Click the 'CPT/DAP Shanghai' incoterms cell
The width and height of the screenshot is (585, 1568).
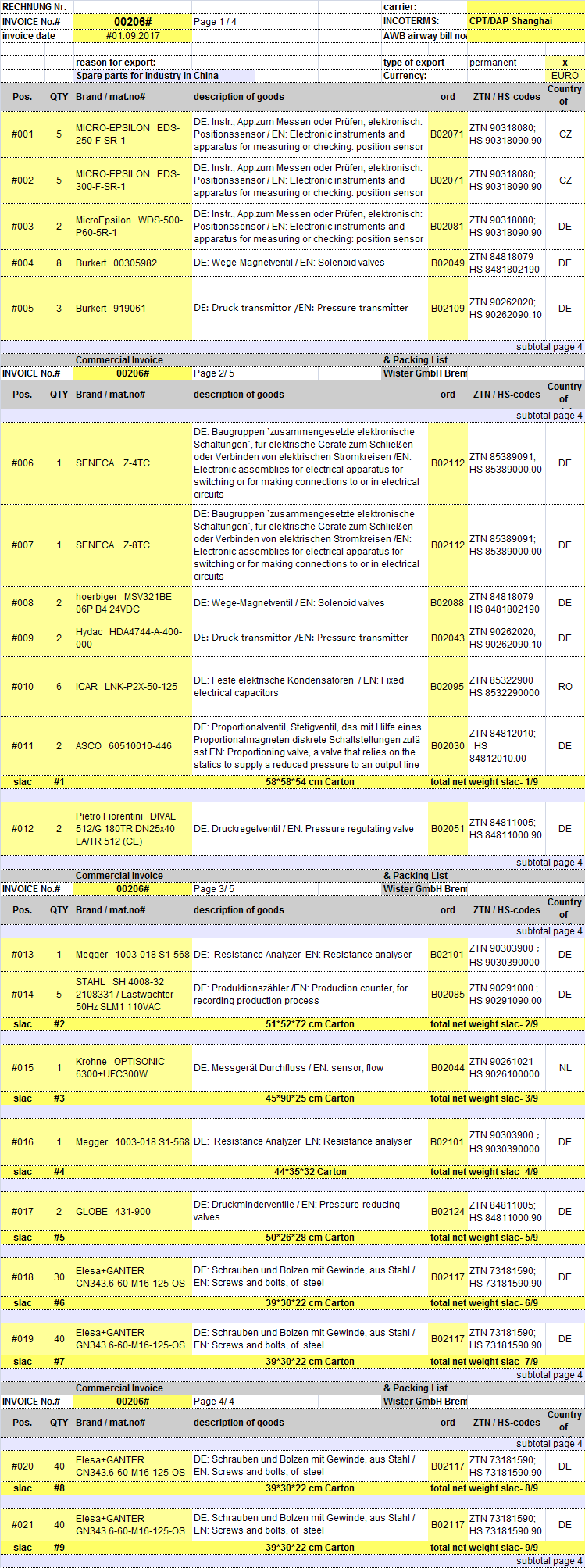click(x=526, y=21)
